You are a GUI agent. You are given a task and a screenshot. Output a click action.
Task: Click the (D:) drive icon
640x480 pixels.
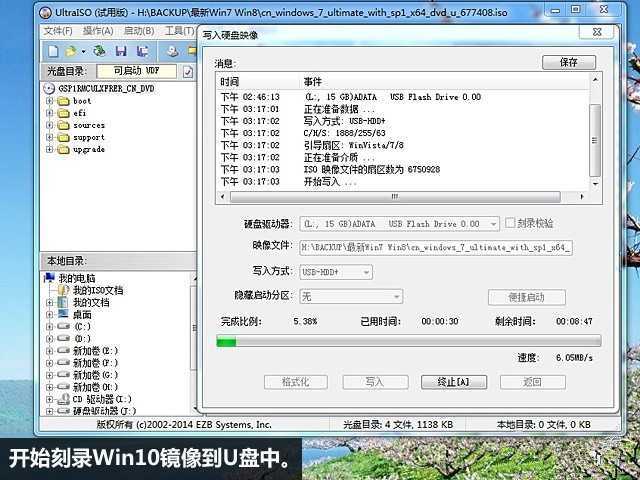pos(64,338)
